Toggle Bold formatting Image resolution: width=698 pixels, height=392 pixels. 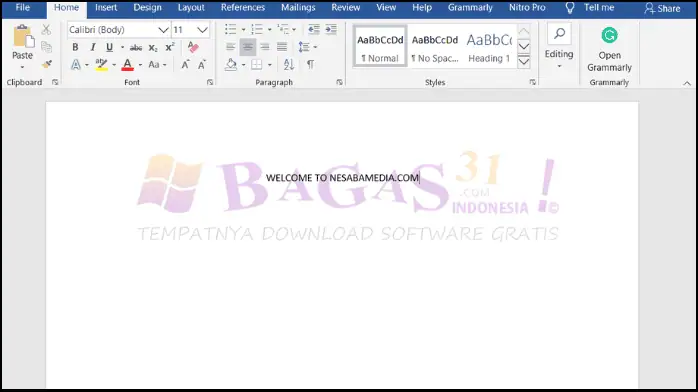(75, 47)
